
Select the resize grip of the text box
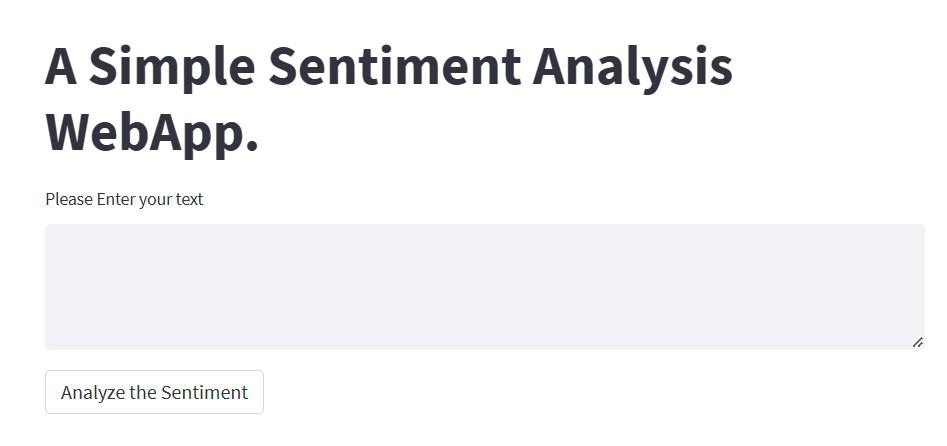917,342
